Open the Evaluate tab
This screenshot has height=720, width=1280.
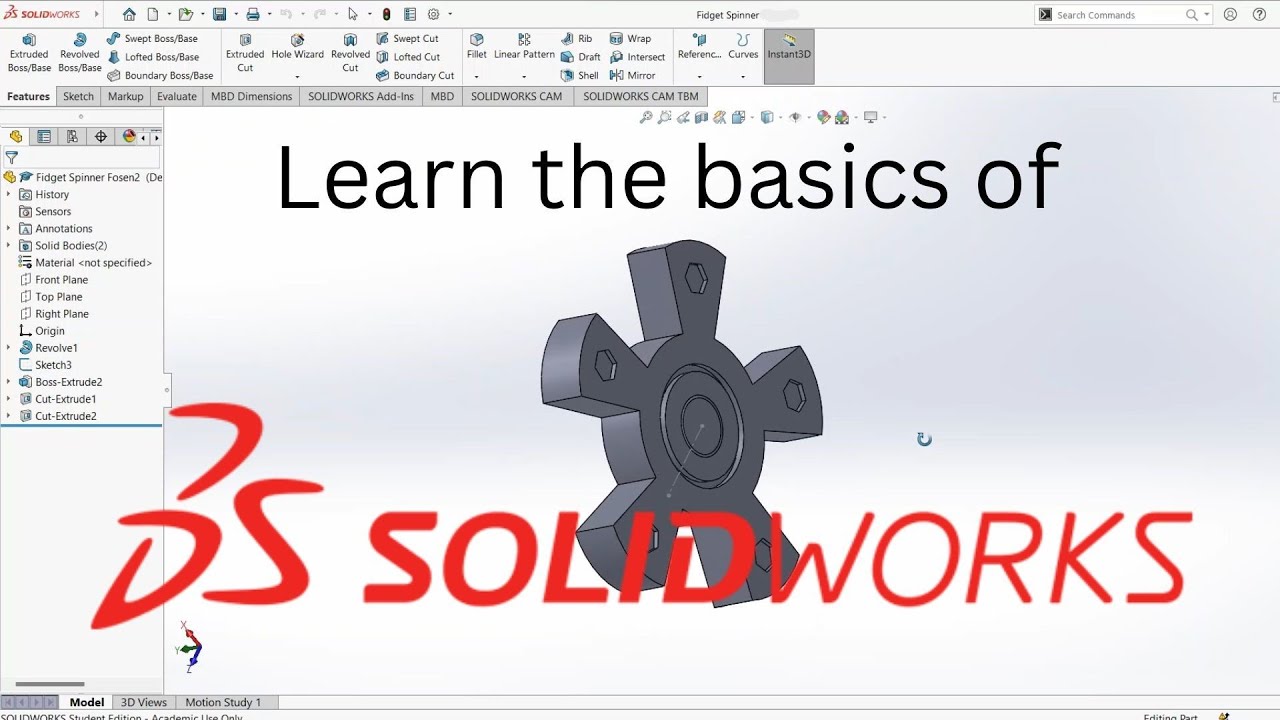[x=176, y=96]
